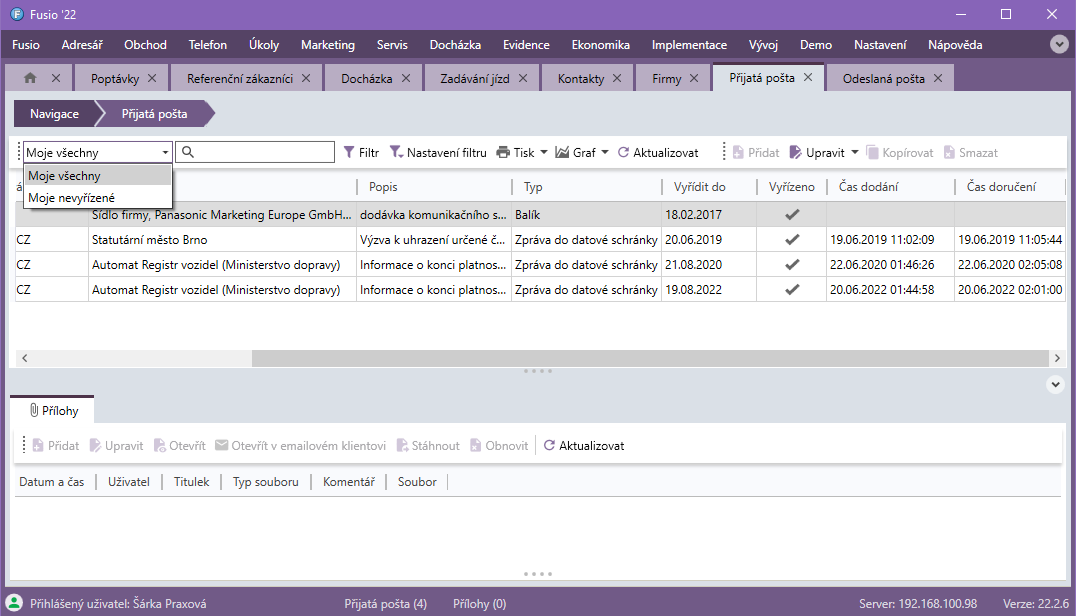This screenshot has height=616, width=1076.
Task: Open the Docházka menu
Action: click(x=455, y=45)
